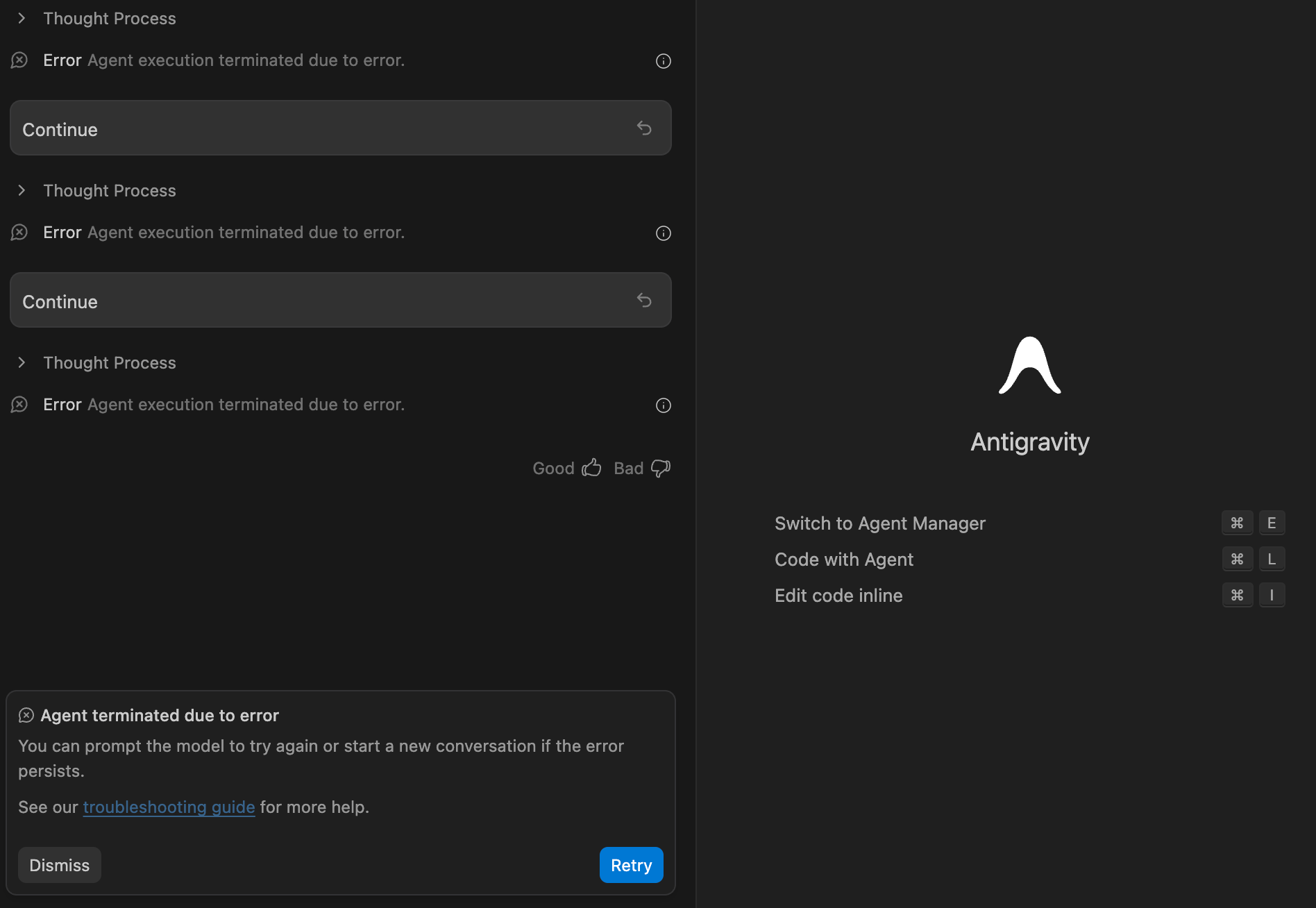The height and width of the screenshot is (908, 1316).
Task: Click the revert icon on the second Continue prompt
Action: pyautogui.click(x=644, y=301)
